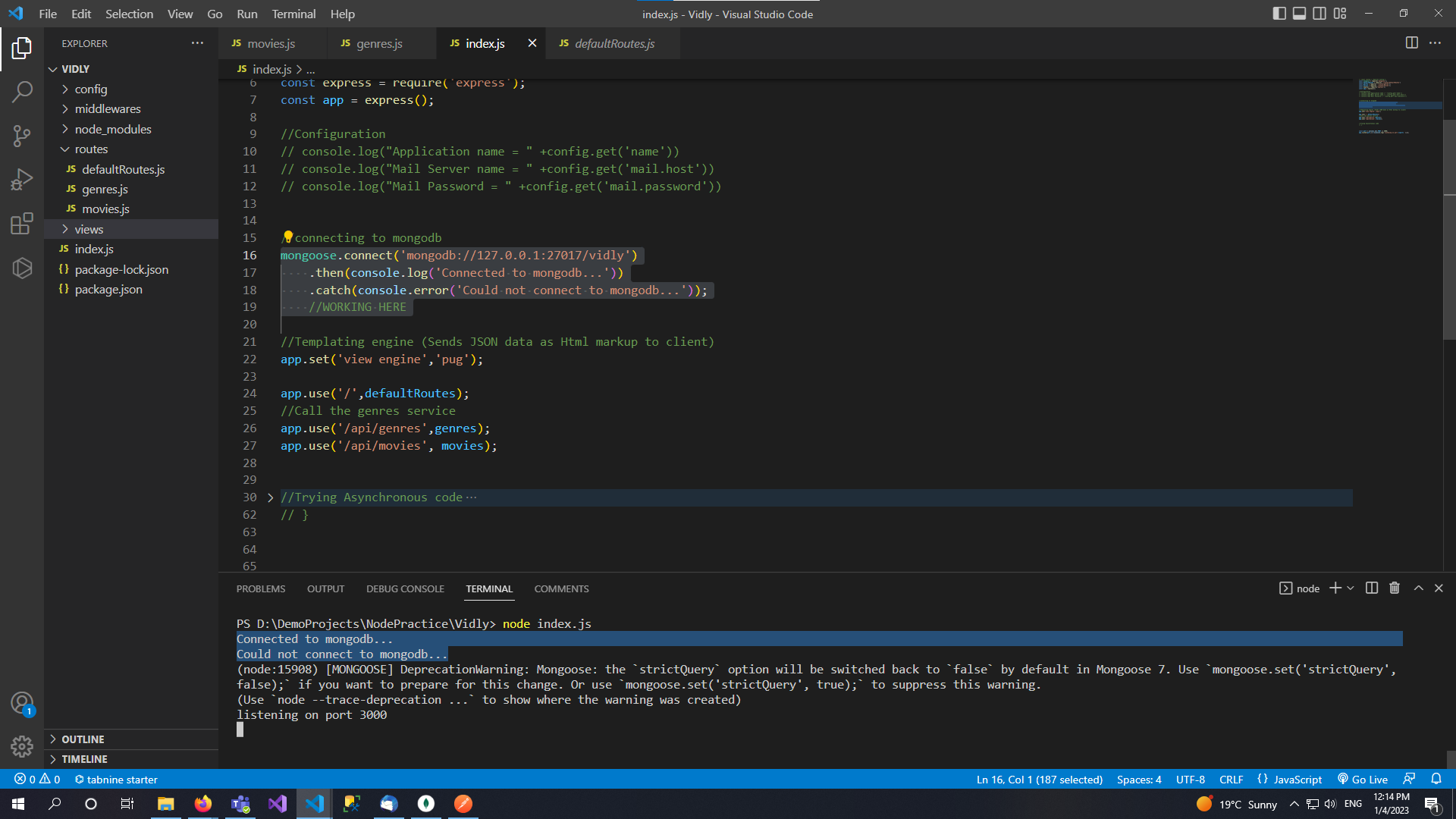Image resolution: width=1456 pixels, height=819 pixels.
Task: Click tabnine starter status bar item
Action: pyautogui.click(x=116, y=780)
